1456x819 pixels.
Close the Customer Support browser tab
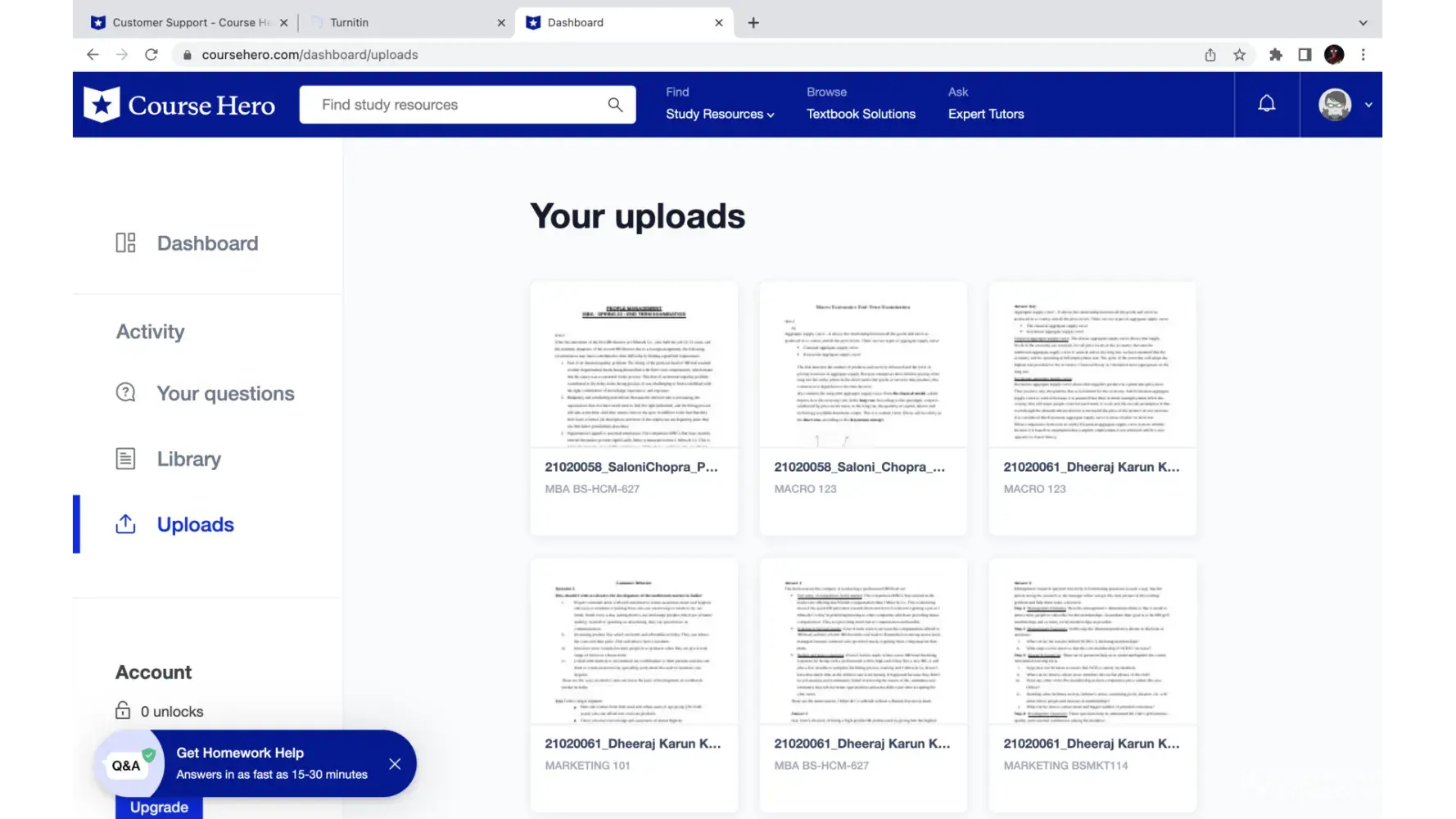pyautogui.click(x=284, y=23)
